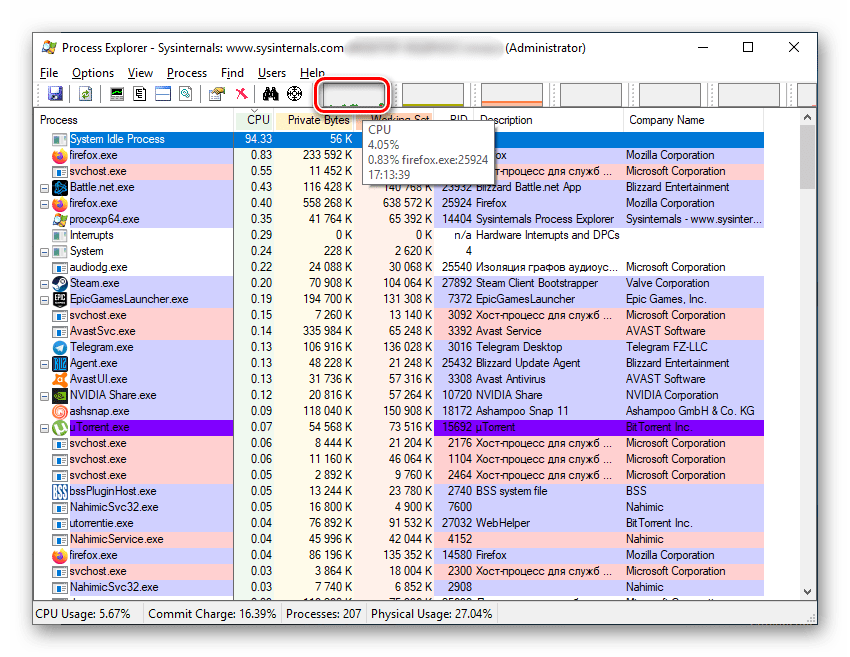Click the Save floppy disk toolbar icon
The image size is (850, 657).
[x=55, y=94]
